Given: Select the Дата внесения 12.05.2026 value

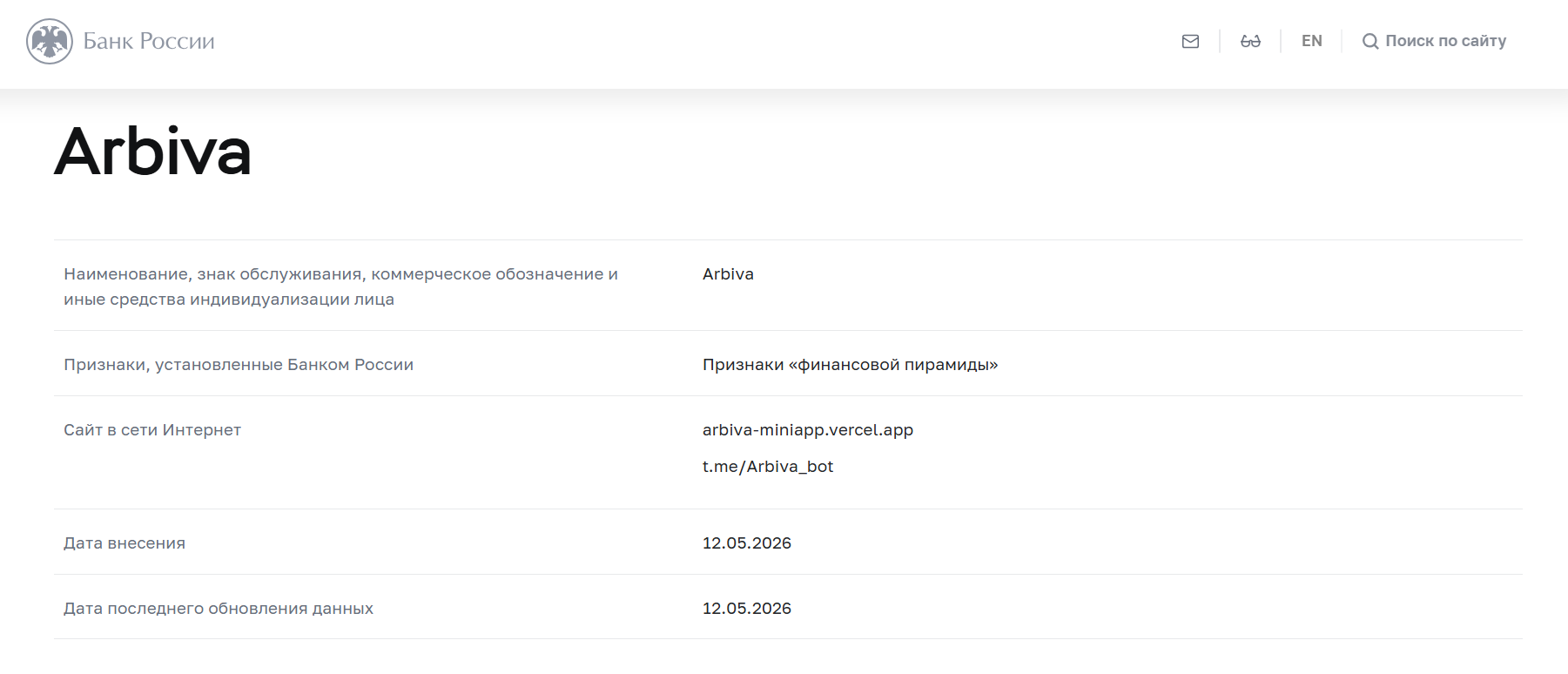Looking at the screenshot, I should [747, 543].
